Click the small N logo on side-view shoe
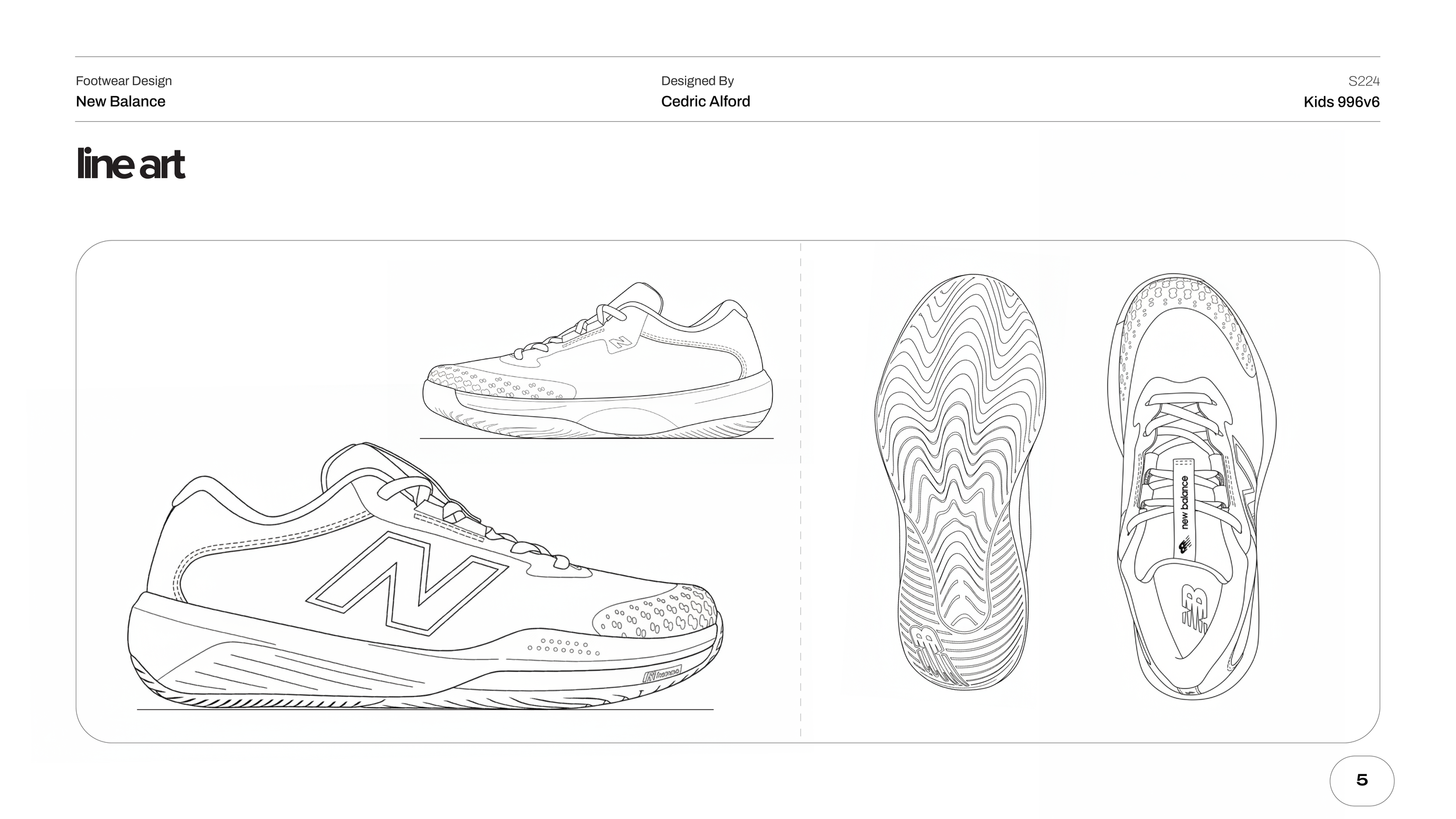1456x819 pixels. click(x=621, y=343)
